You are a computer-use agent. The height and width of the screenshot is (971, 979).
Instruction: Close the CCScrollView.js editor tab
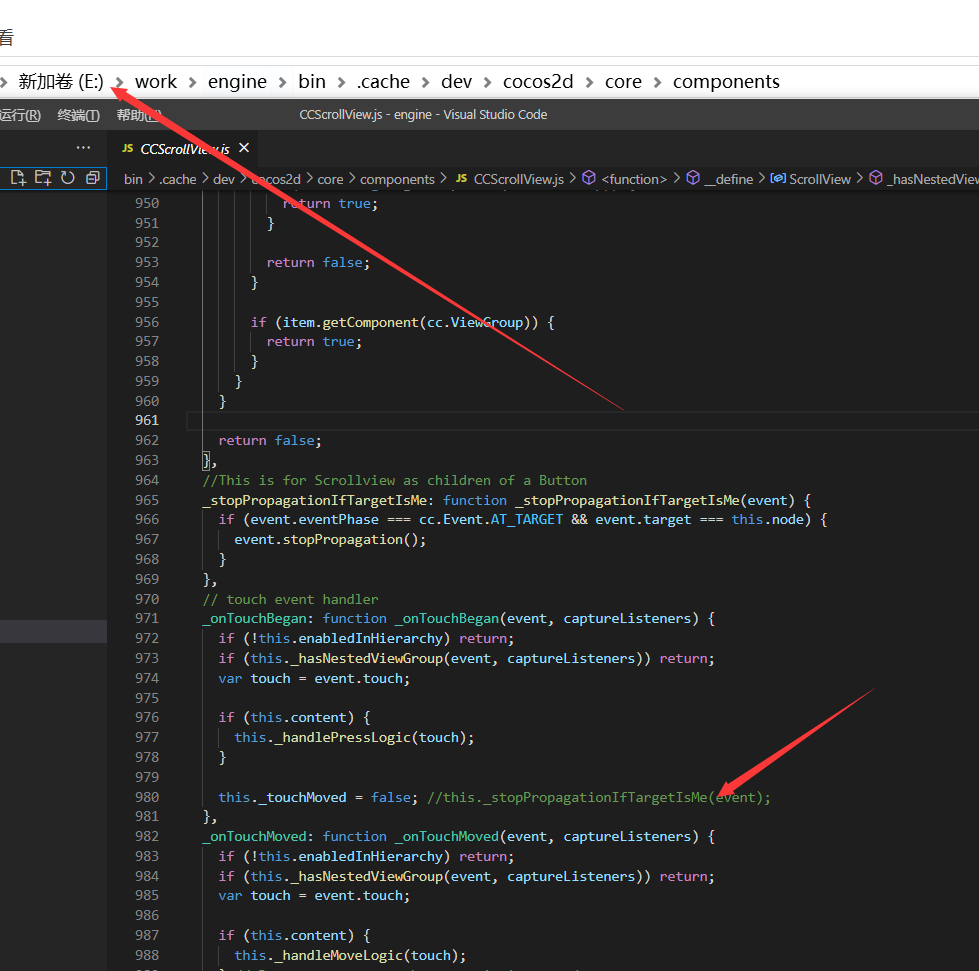(244, 148)
